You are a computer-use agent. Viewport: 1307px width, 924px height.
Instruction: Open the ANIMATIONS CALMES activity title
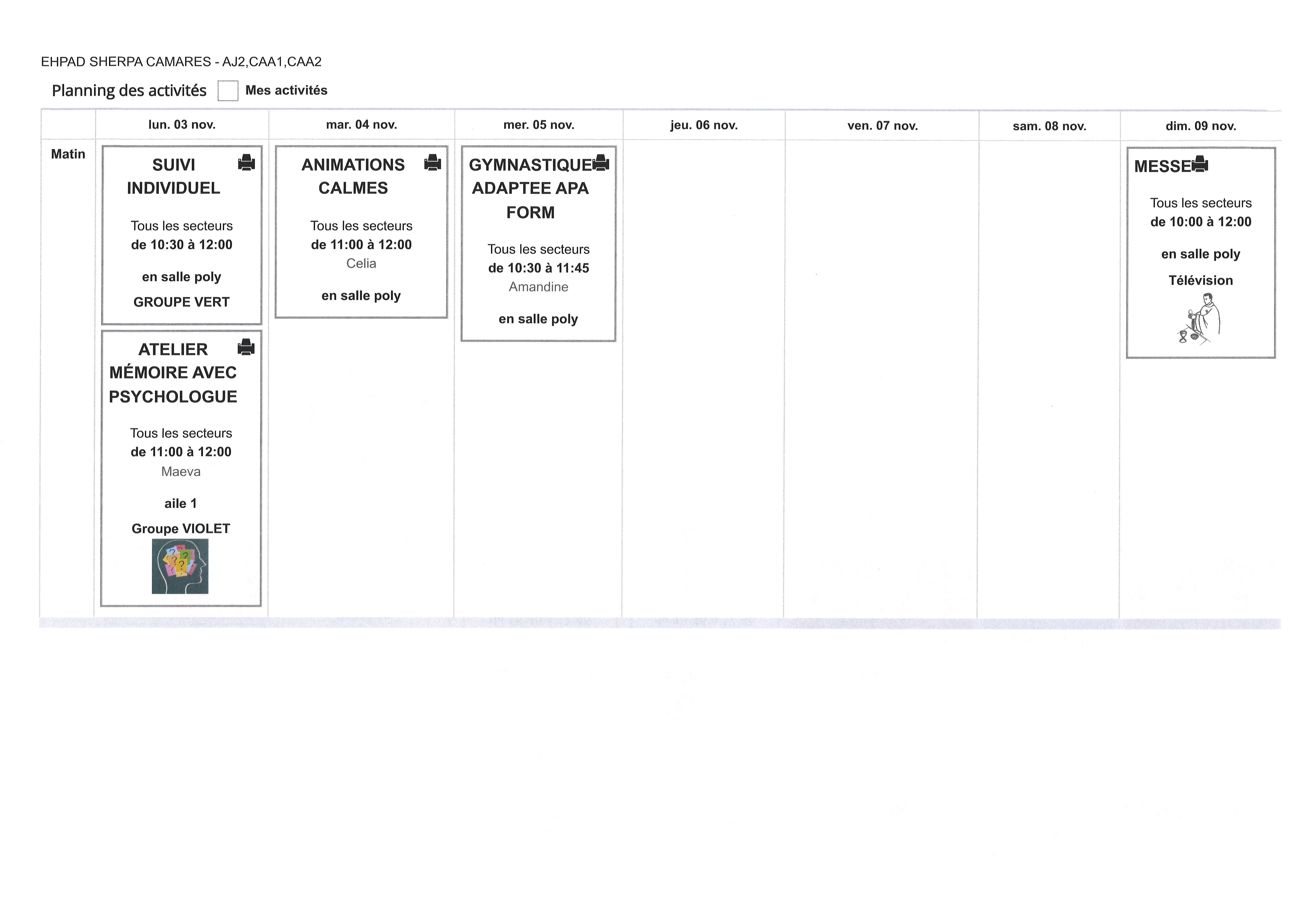pos(353,177)
